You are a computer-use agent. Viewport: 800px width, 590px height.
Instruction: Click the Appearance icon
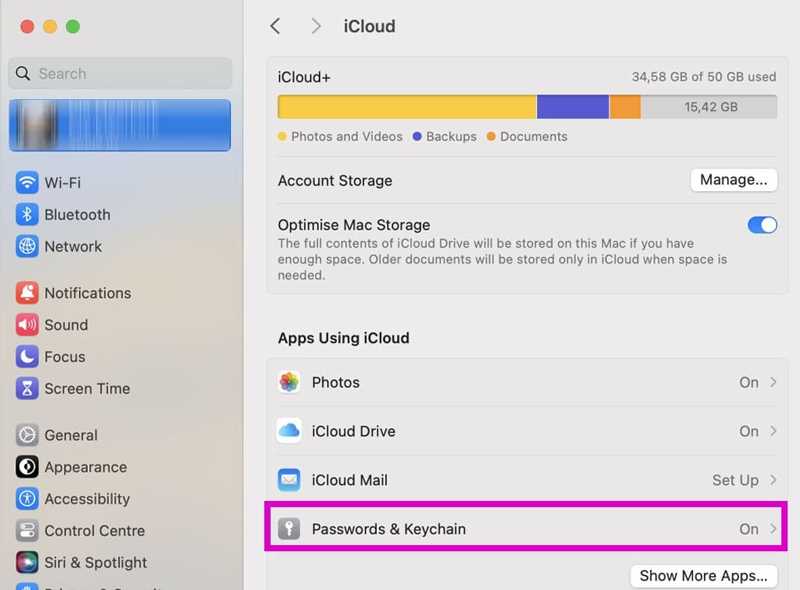[27, 466]
